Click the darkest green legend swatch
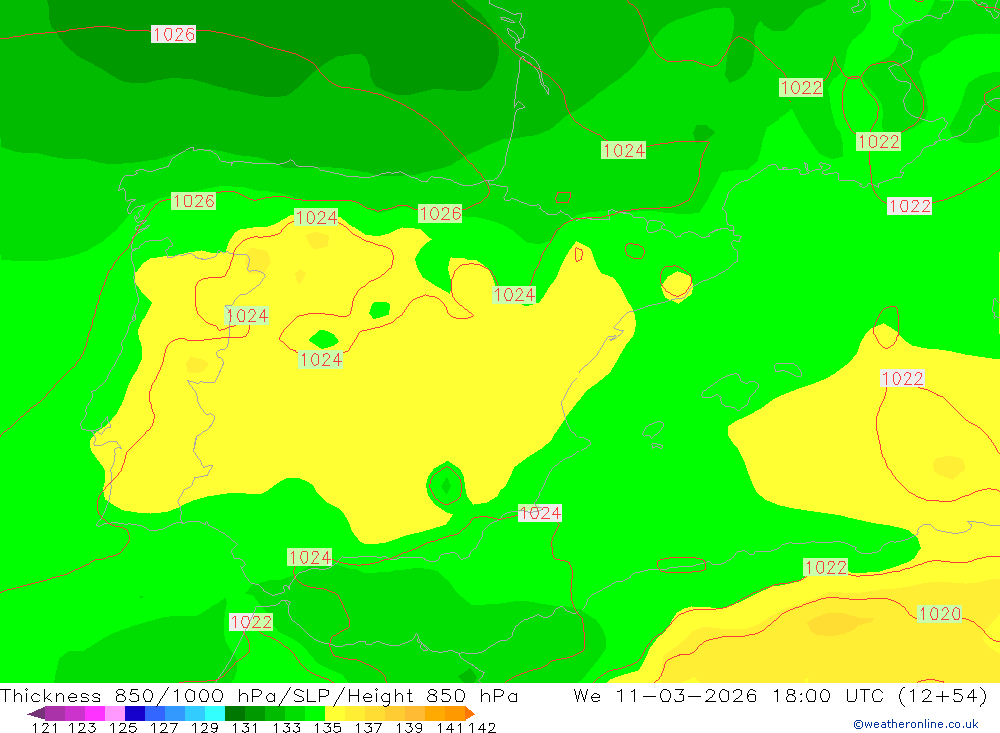The width and height of the screenshot is (1000, 733). click(235, 713)
